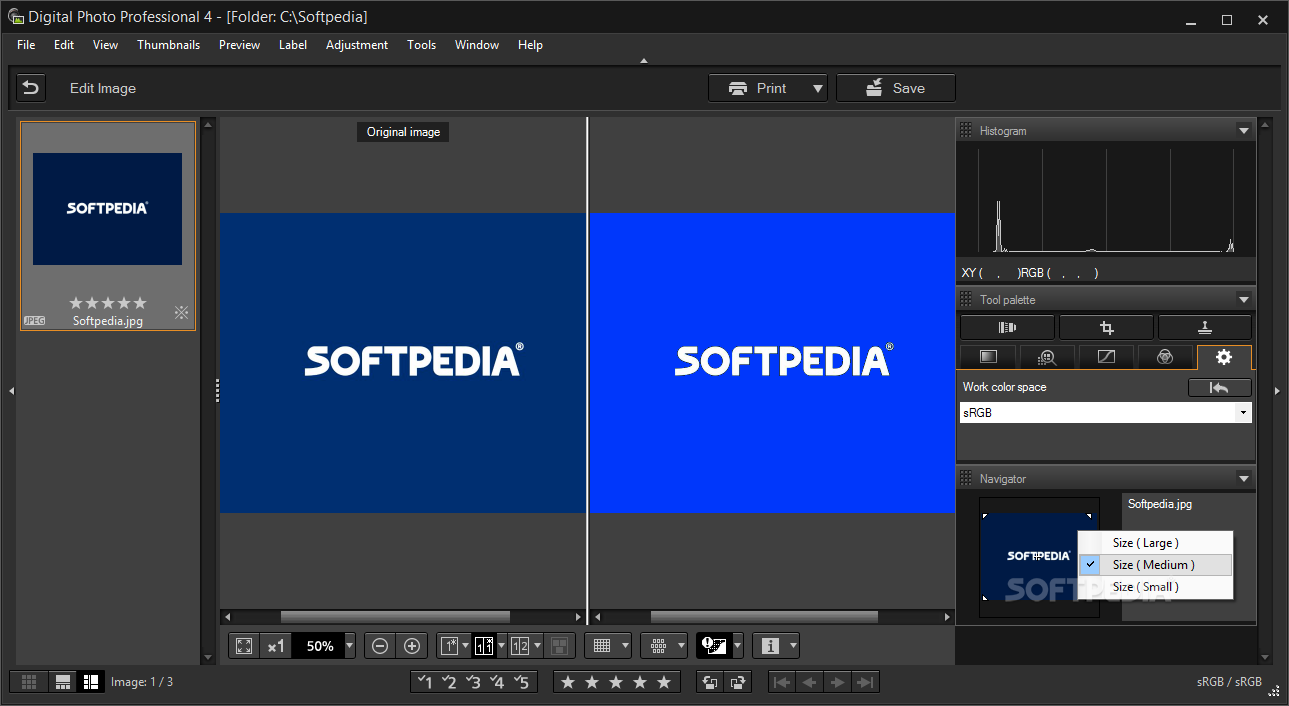The height and width of the screenshot is (706, 1289).
Task: Open dropdown arrow next to 1|2 layout
Action: [x=538, y=646]
